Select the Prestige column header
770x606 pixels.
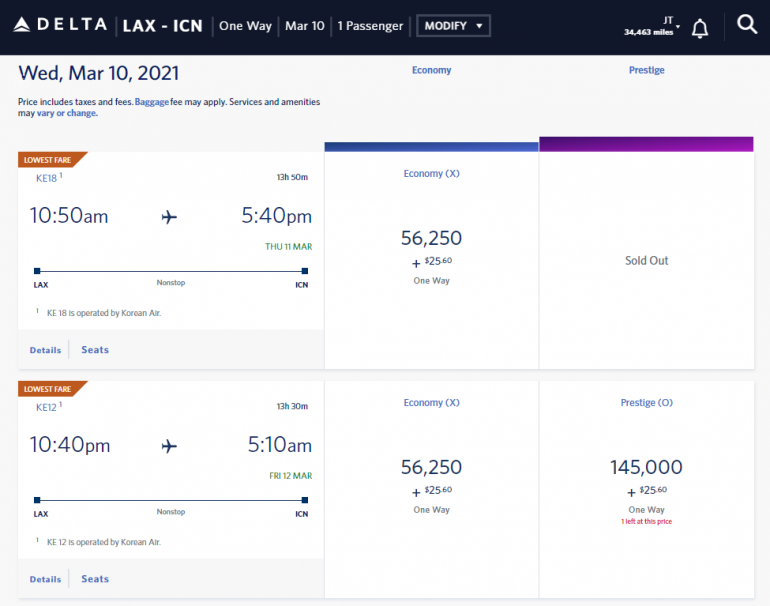(646, 70)
